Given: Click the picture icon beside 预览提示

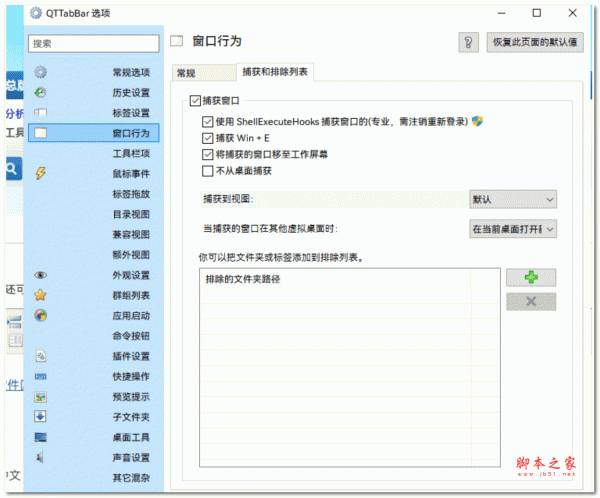Looking at the screenshot, I should pyautogui.click(x=41, y=397).
